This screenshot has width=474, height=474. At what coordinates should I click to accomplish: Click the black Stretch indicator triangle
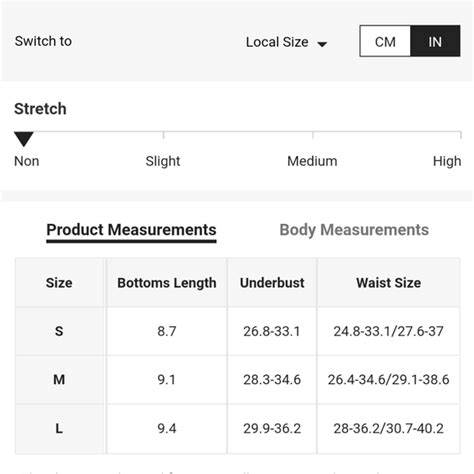click(x=24, y=138)
